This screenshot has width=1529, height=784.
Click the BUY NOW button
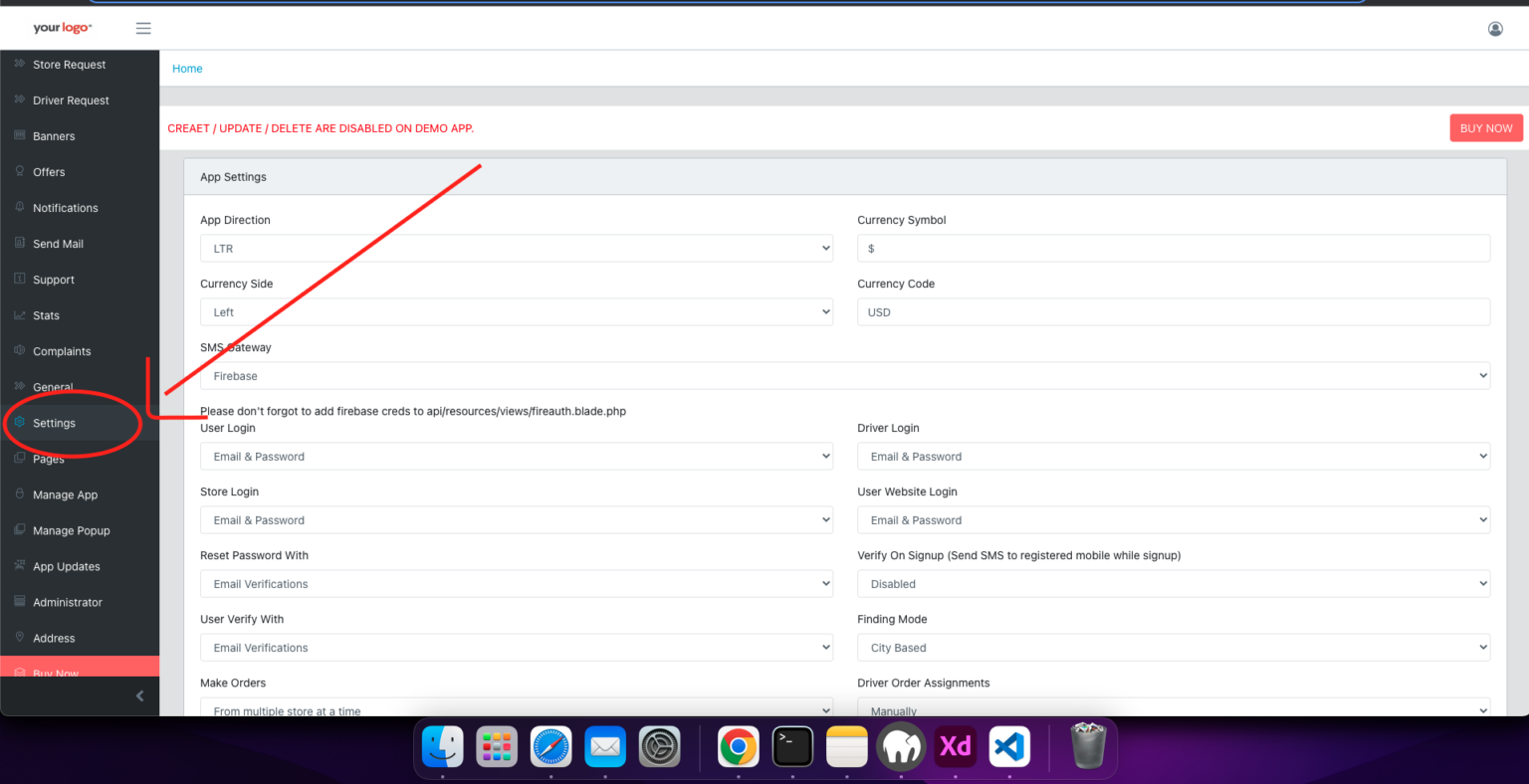pos(1485,127)
